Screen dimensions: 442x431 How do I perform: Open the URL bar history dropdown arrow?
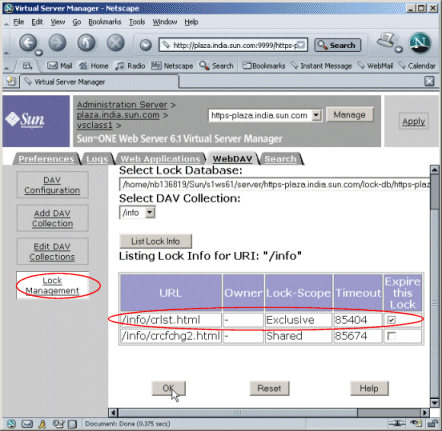300,45
